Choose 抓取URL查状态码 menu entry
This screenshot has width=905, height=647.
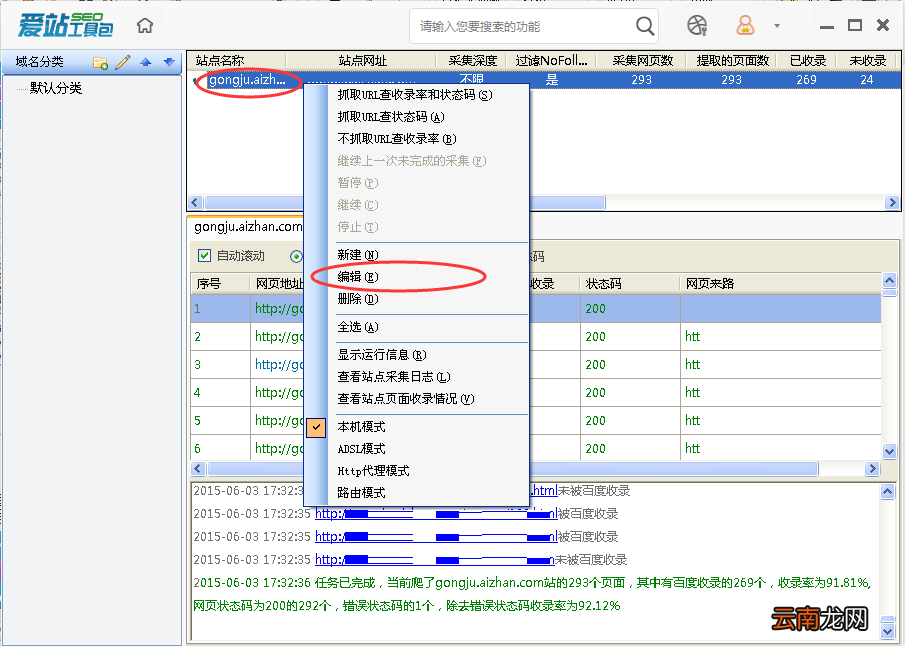[x=391, y=117]
